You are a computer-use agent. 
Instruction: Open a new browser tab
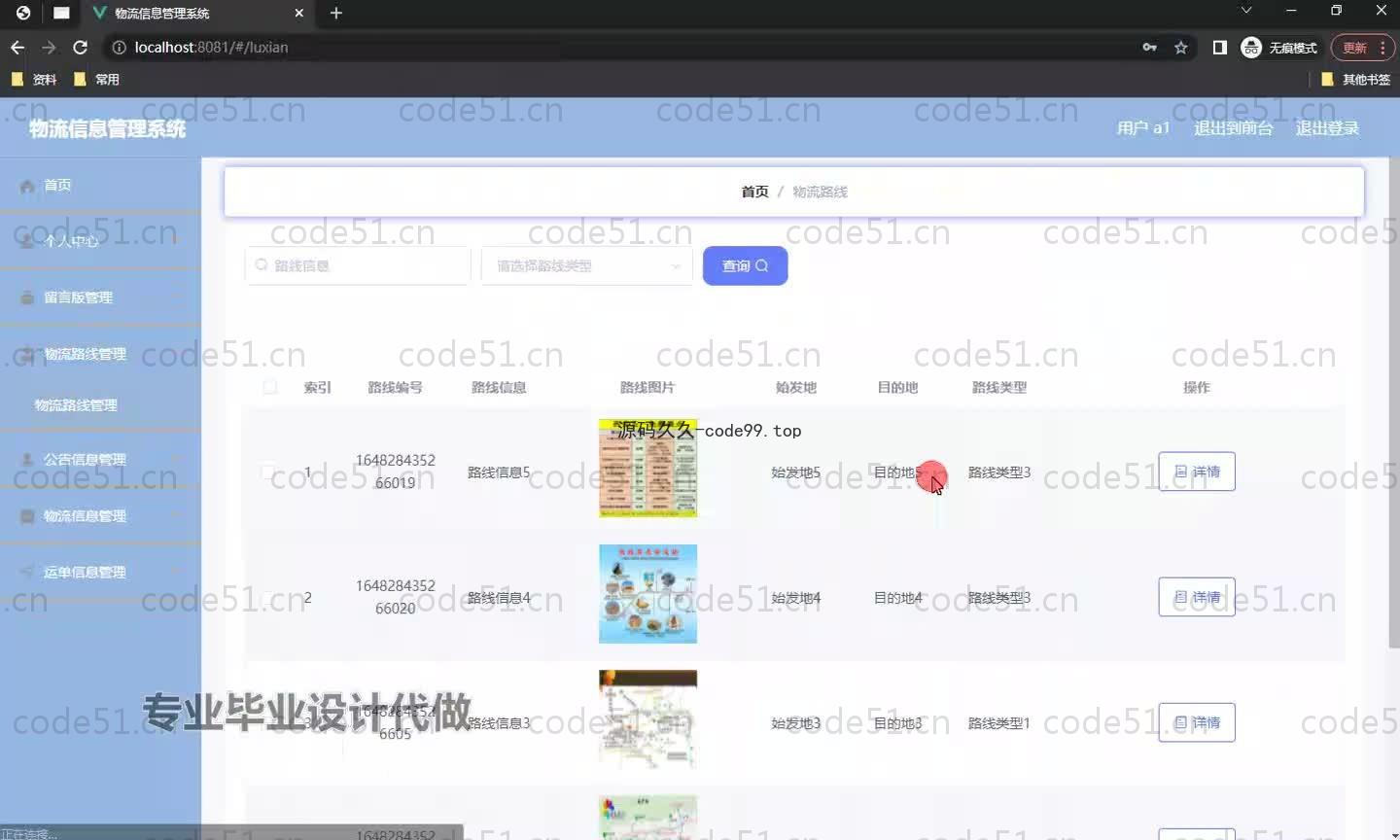click(336, 13)
